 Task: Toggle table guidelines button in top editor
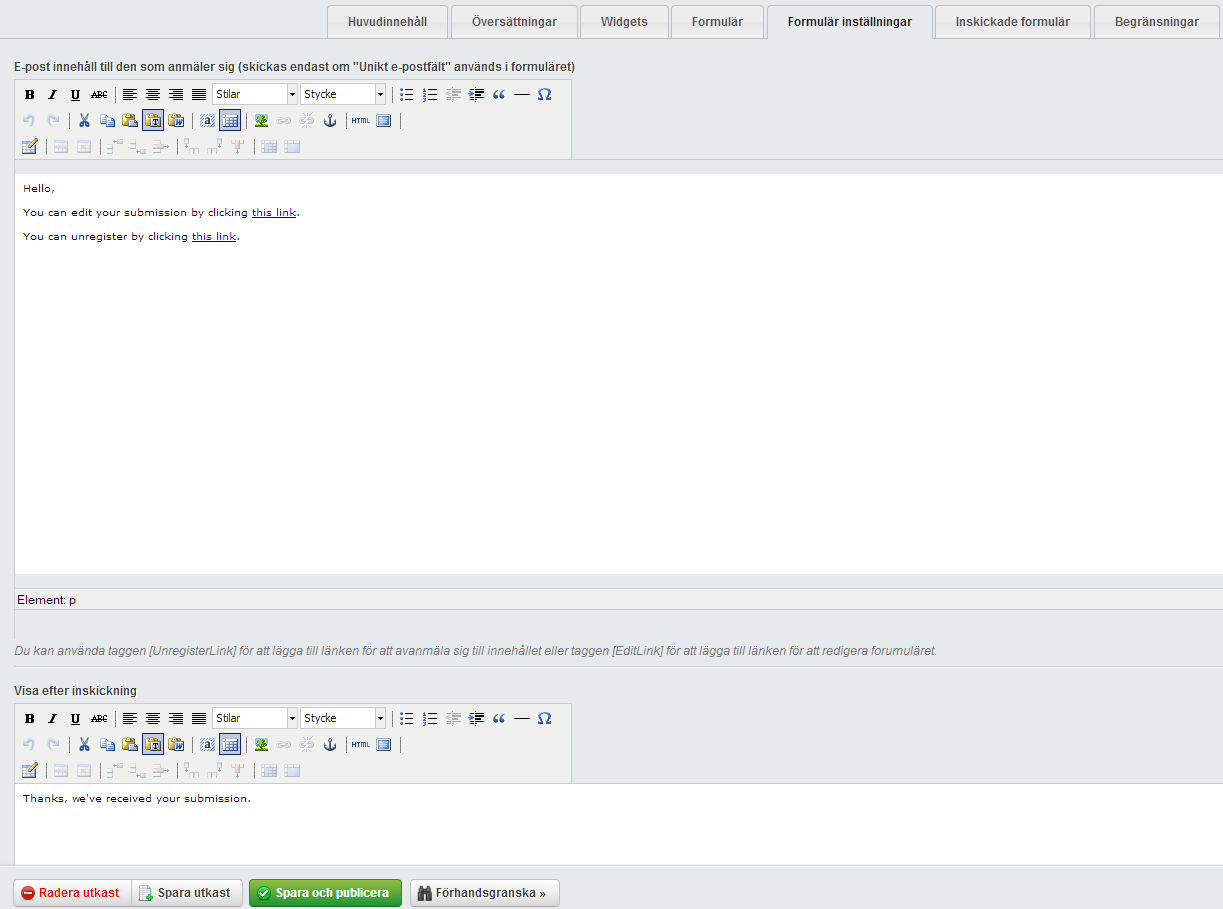(230, 120)
